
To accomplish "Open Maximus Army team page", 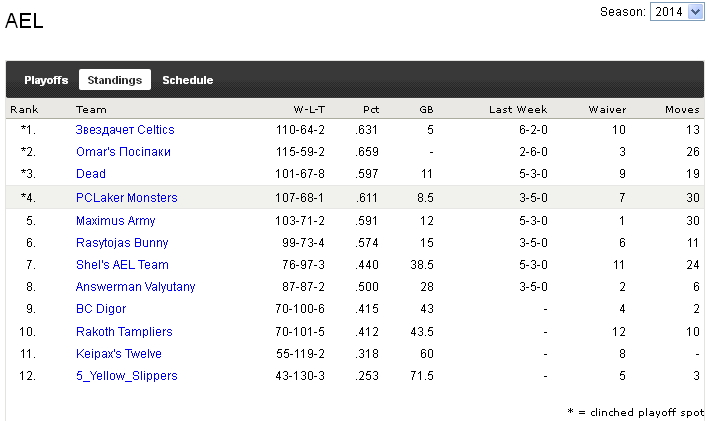I will (116, 221).
